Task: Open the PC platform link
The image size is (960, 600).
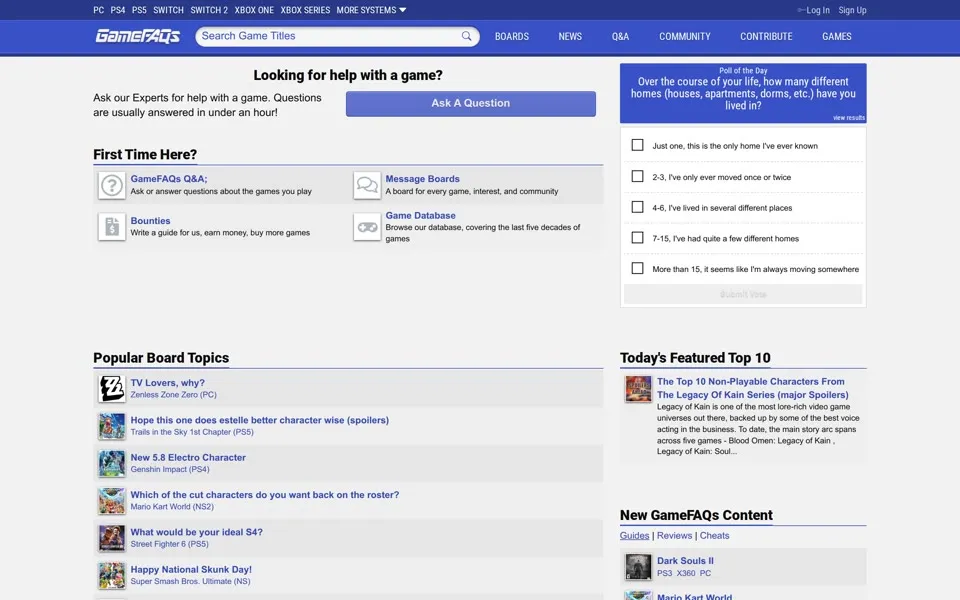Action: (99, 10)
